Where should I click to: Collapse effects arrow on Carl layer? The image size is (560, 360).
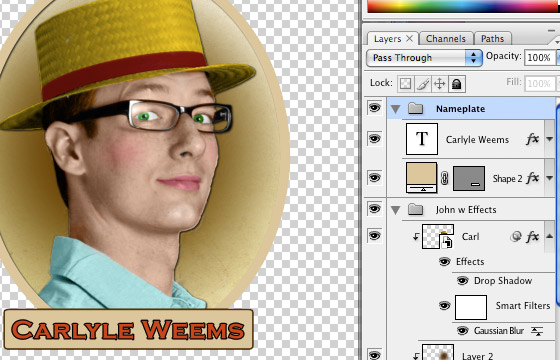(x=550, y=236)
